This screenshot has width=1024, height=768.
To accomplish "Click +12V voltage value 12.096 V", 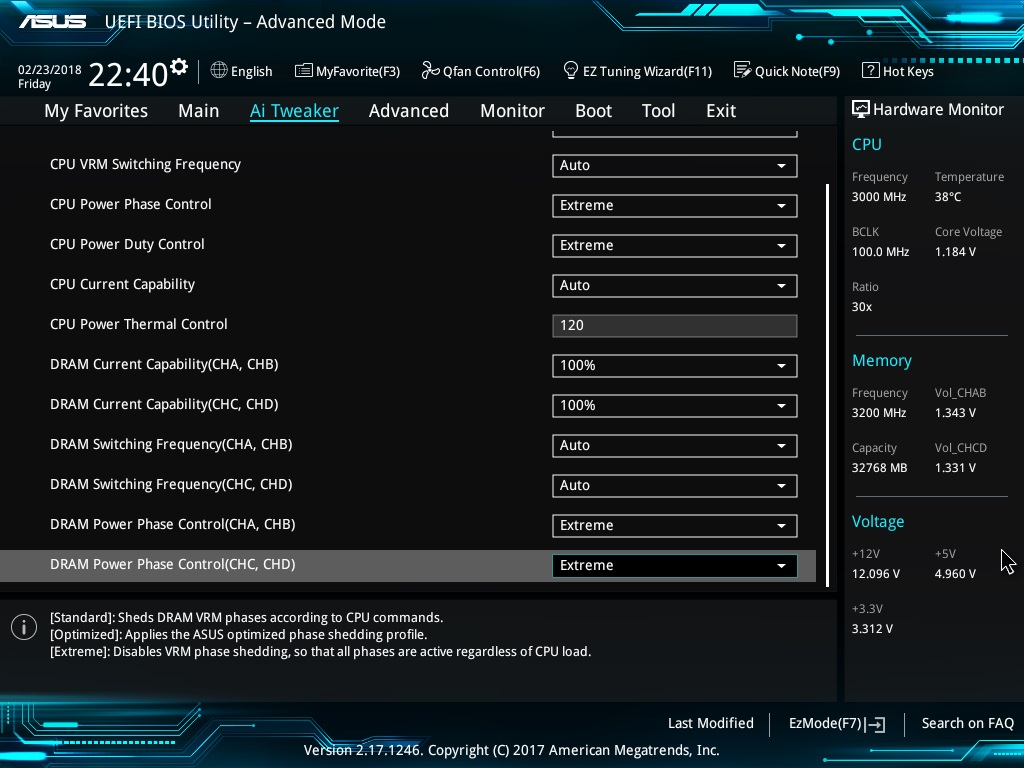I will click(x=875, y=573).
